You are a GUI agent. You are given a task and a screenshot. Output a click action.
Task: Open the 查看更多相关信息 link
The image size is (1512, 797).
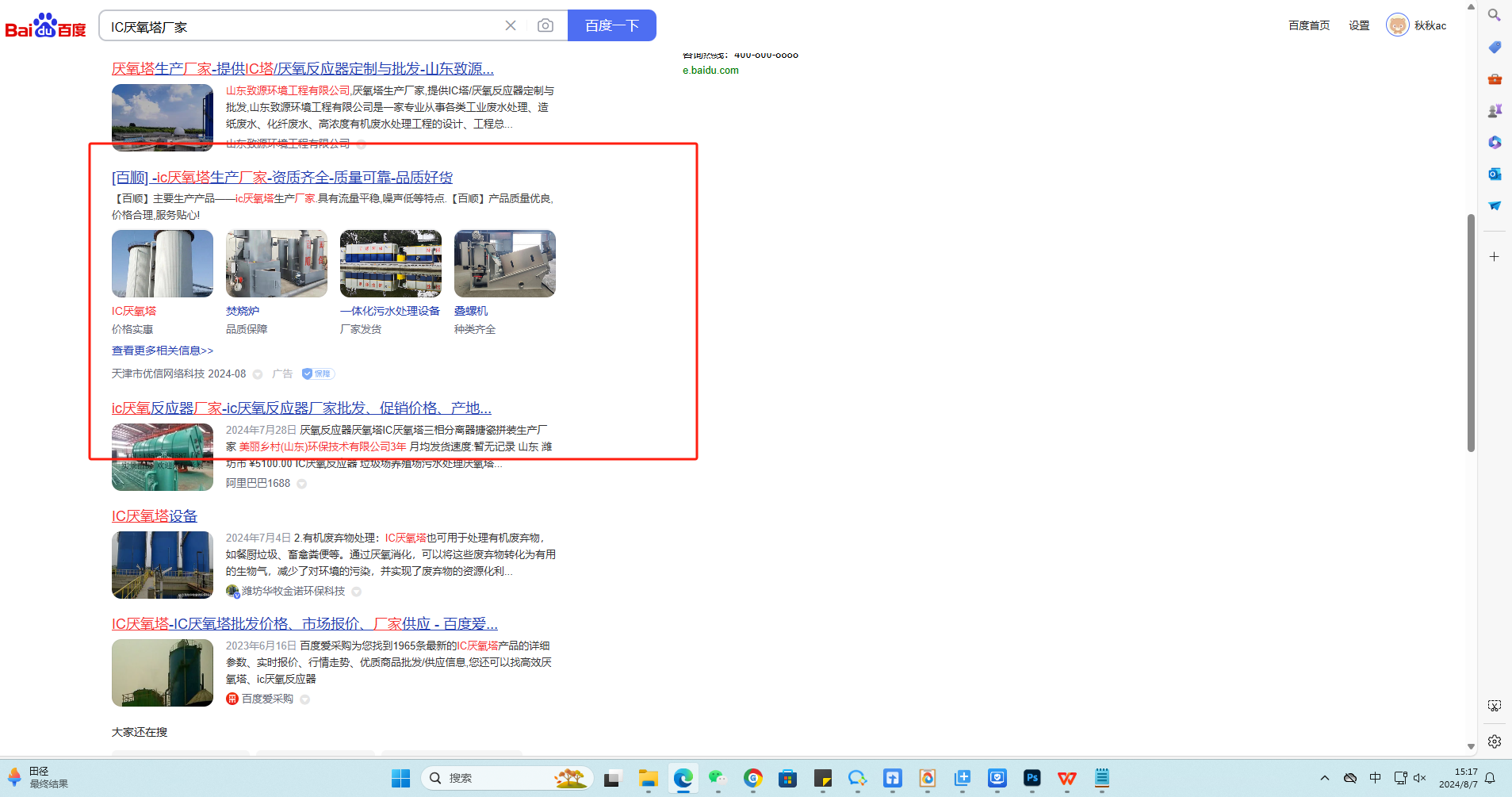point(163,351)
